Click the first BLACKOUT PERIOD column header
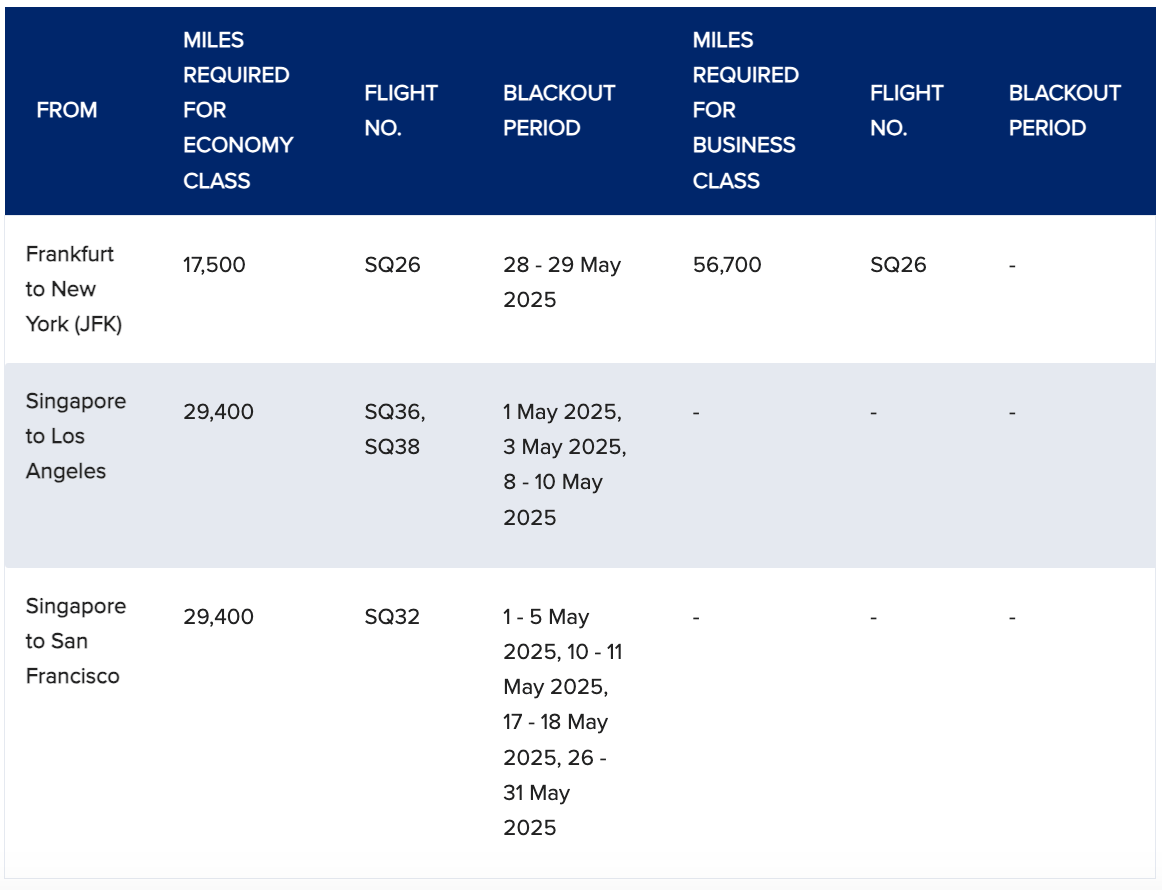This screenshot has width=1162, height=890. click(x=559, y=110)
